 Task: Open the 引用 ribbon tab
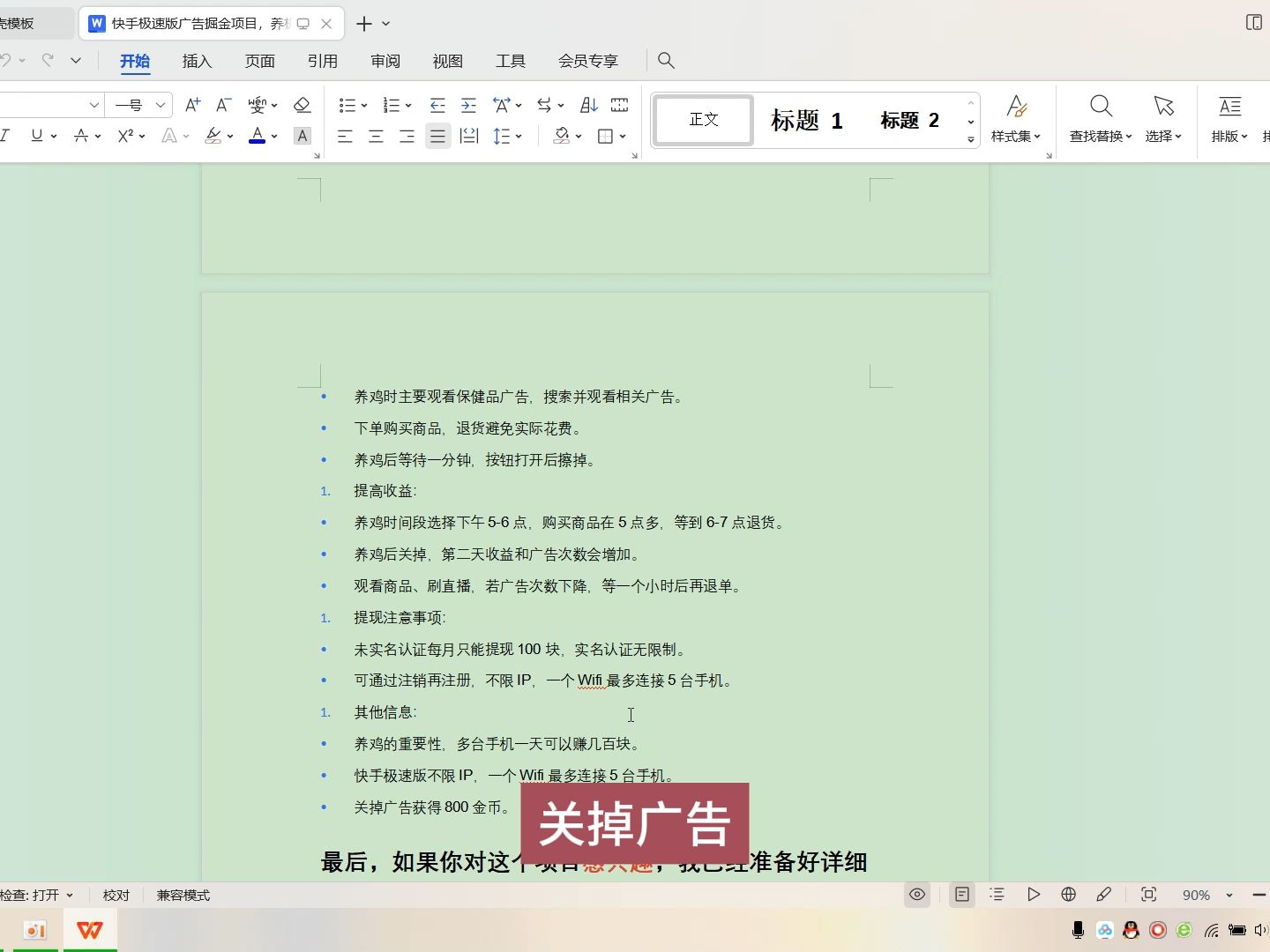point(322,61)
